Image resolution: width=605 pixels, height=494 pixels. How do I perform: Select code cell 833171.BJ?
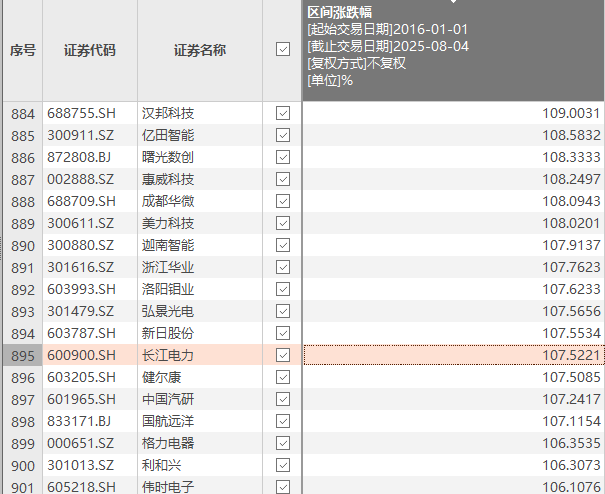[90, 421]
